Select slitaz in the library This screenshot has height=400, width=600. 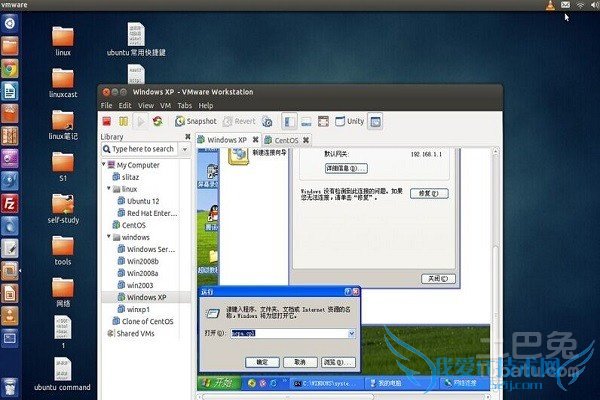(126, 177)
